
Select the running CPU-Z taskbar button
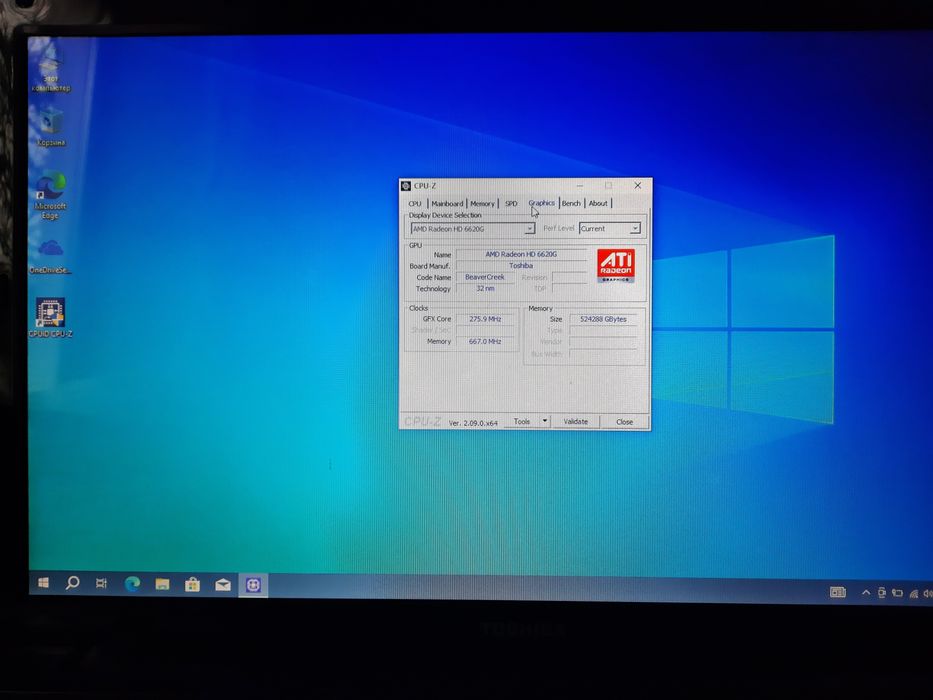pyautogui.click(x=253, y=586)
